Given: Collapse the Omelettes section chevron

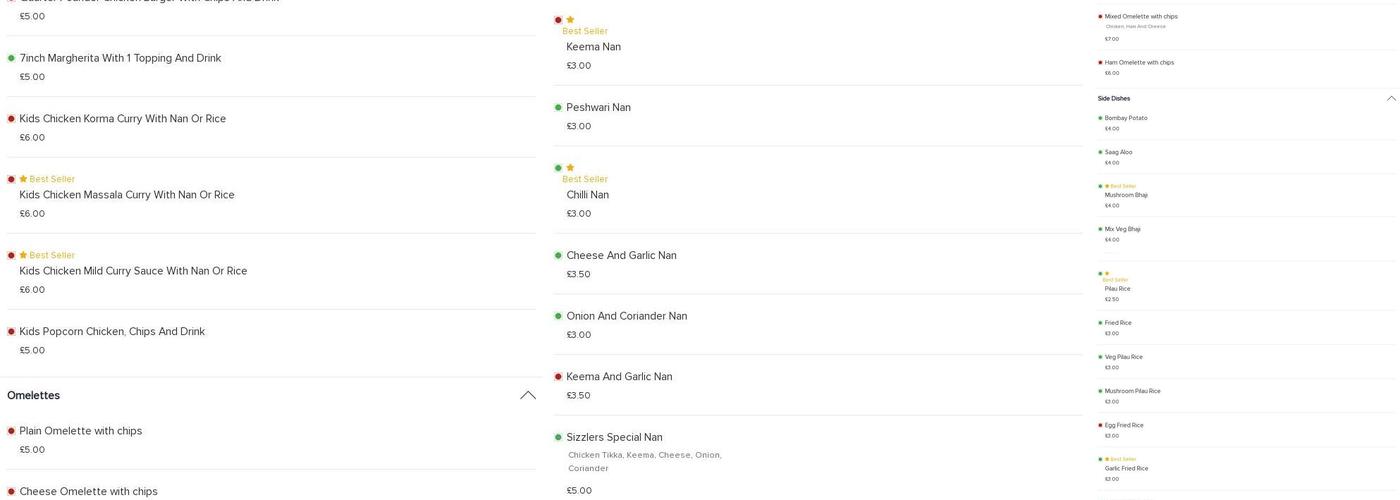Looking at the screenshot, I should click(527, 396).
